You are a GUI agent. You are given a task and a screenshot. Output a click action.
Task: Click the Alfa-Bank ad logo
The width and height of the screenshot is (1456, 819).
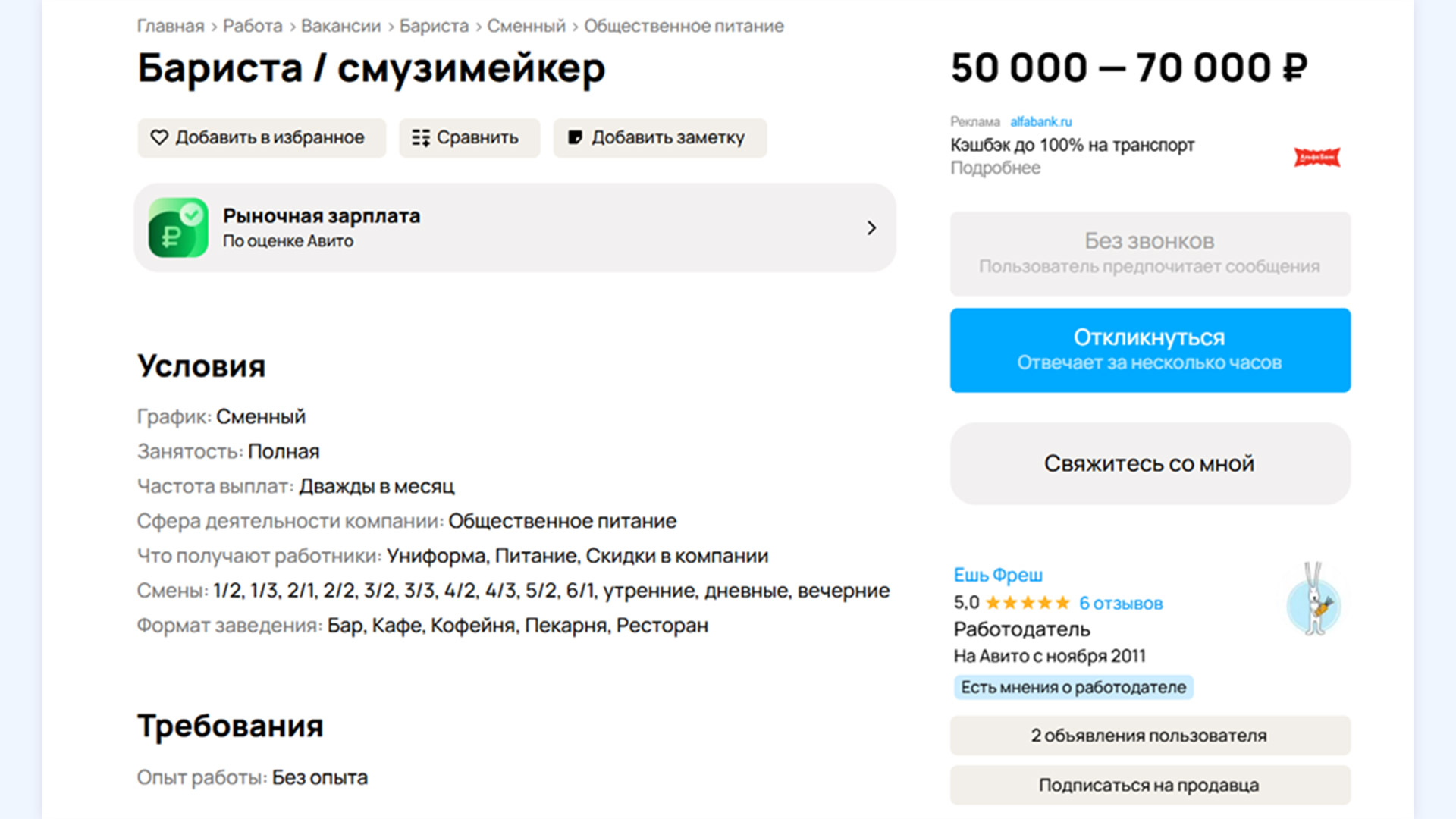[x=1316, y=157]
